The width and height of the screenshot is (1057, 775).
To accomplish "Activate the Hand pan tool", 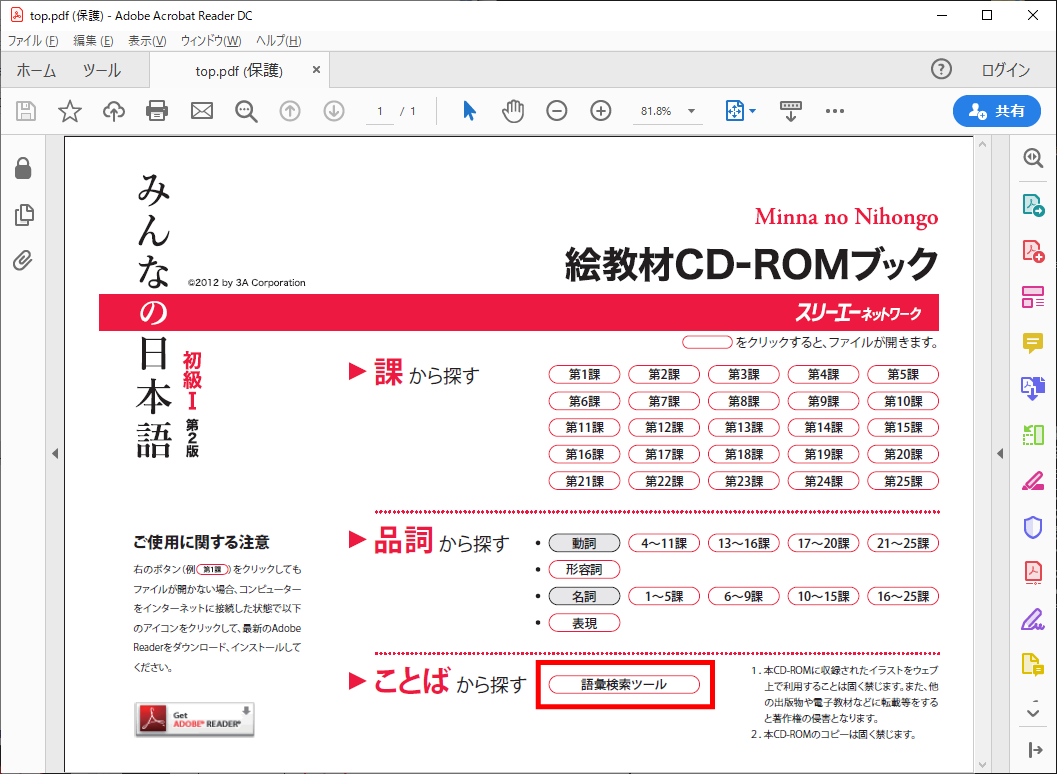I will [x=513, y=111].
